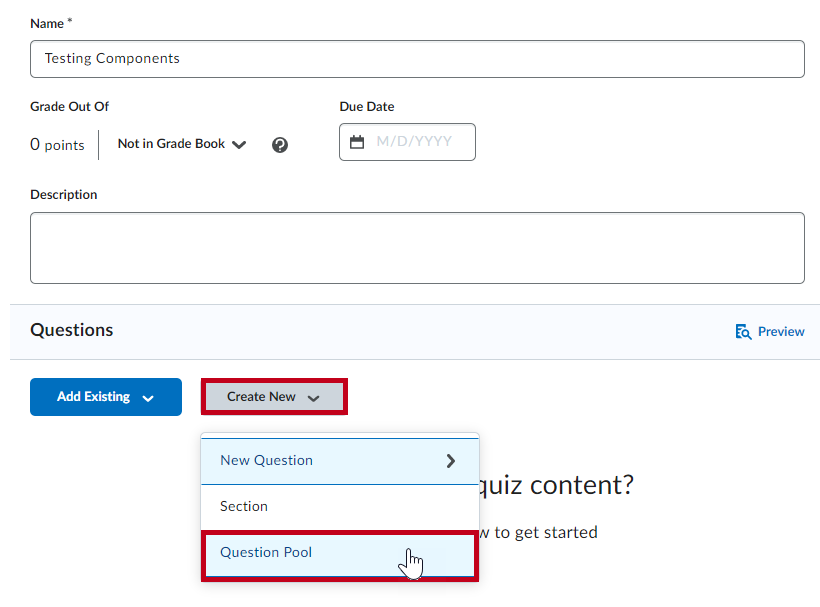Toggle the Create New dropdown chevron

click(314, 398)
